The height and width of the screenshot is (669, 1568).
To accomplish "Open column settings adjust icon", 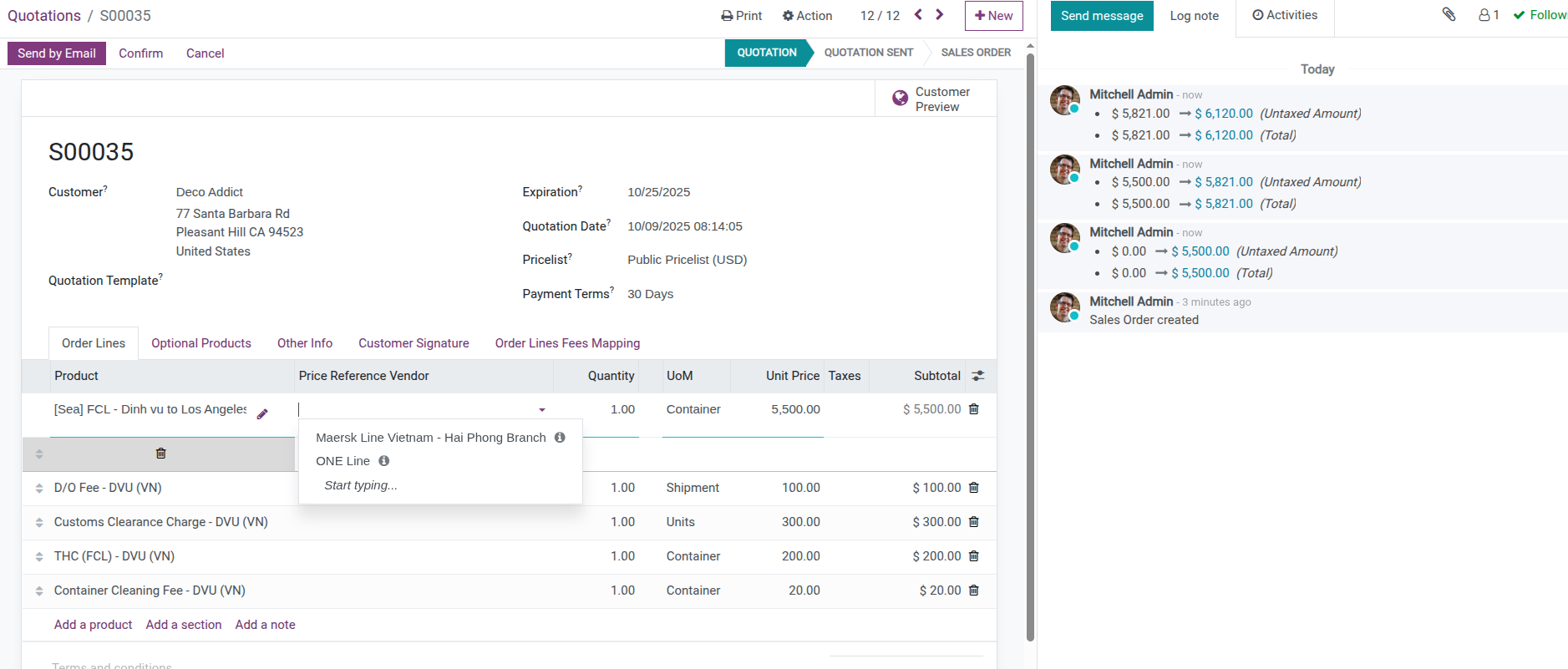I will [x=978, y=376].
